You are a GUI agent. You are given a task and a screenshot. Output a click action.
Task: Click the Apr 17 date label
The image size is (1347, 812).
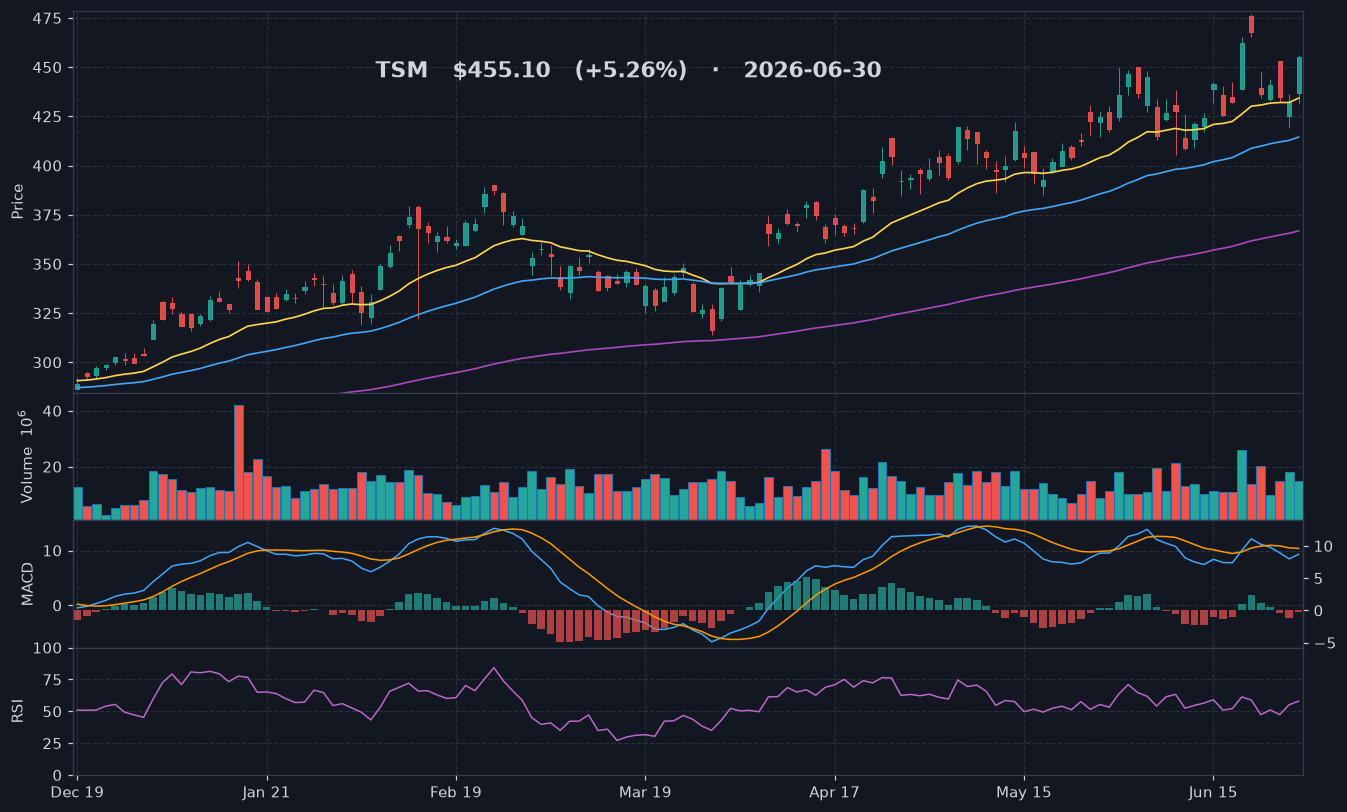point(834,792)
